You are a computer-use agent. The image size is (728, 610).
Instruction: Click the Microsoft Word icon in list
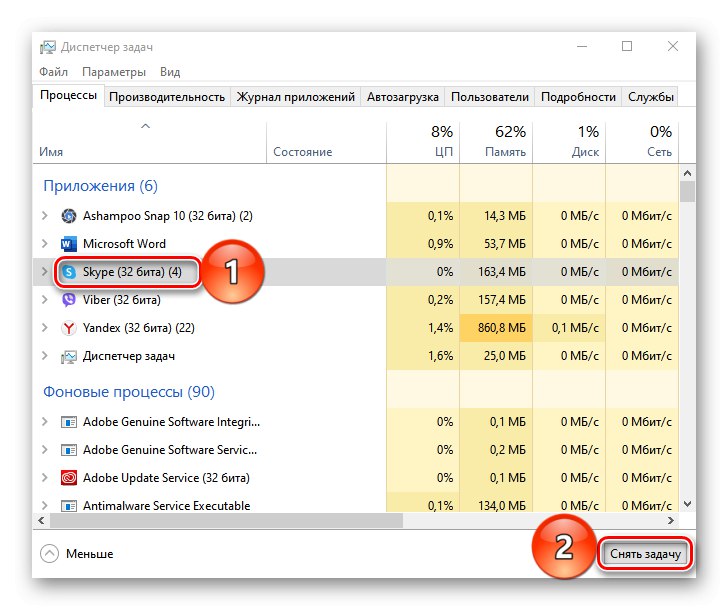(x=69, y=244)
